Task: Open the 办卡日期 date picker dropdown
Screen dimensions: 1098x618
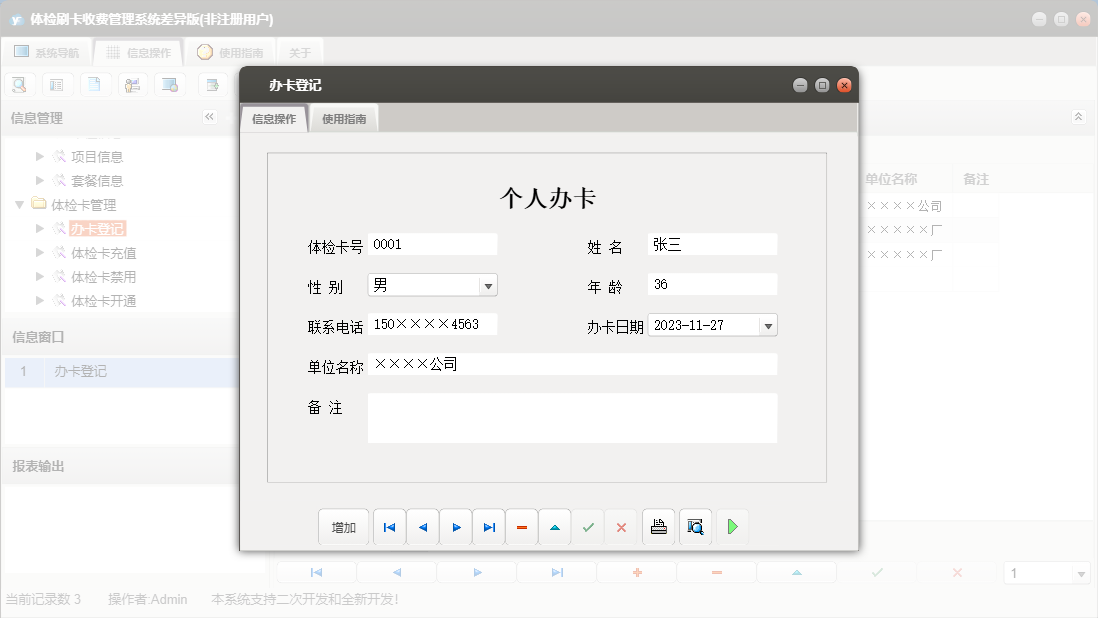Action: tap(768, 324)
